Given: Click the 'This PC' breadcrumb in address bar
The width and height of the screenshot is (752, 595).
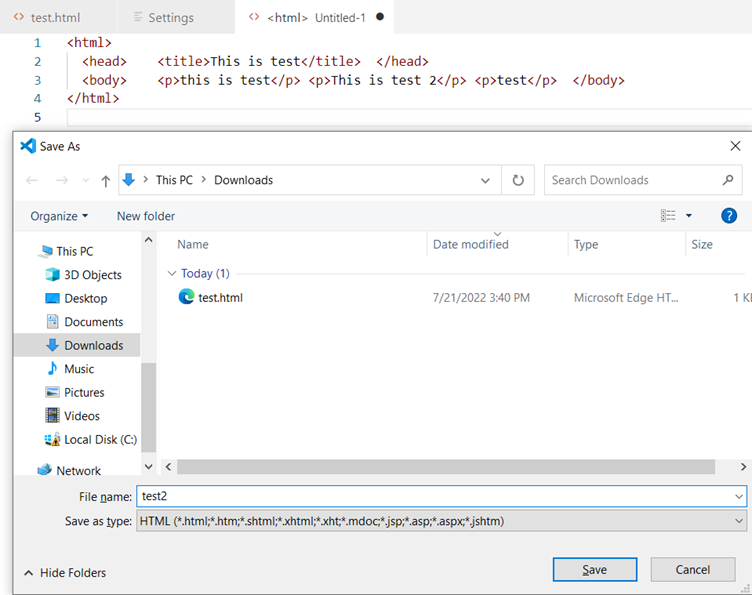Looking at the screenshot, I should (174, 180).
